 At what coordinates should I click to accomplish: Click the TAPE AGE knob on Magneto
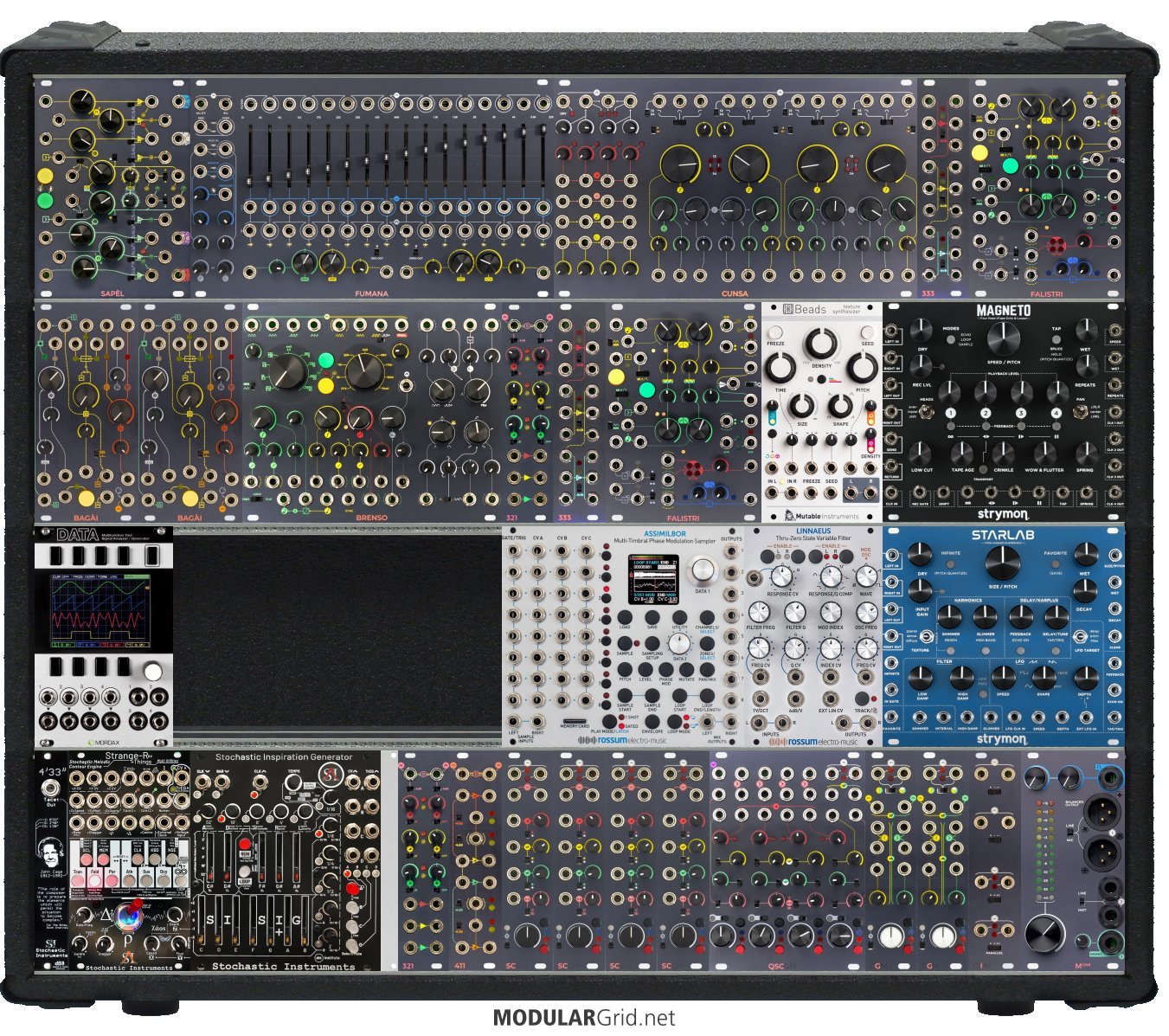[961, 453]
